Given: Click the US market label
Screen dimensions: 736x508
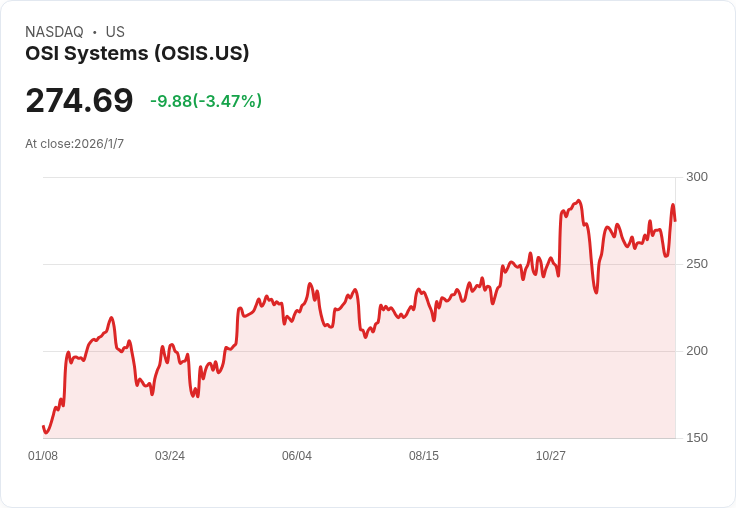Looking at the screenshot, I should (115, 32).
